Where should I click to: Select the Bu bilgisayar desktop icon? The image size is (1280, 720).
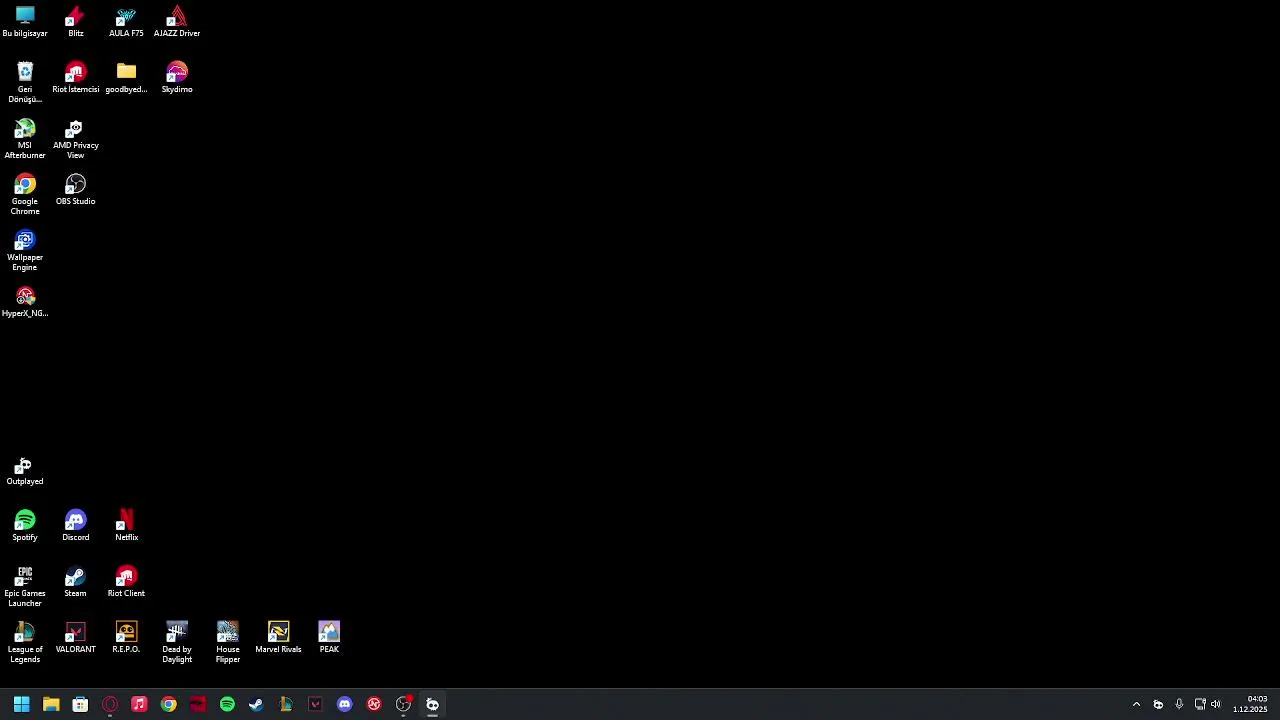pos(25,22)
